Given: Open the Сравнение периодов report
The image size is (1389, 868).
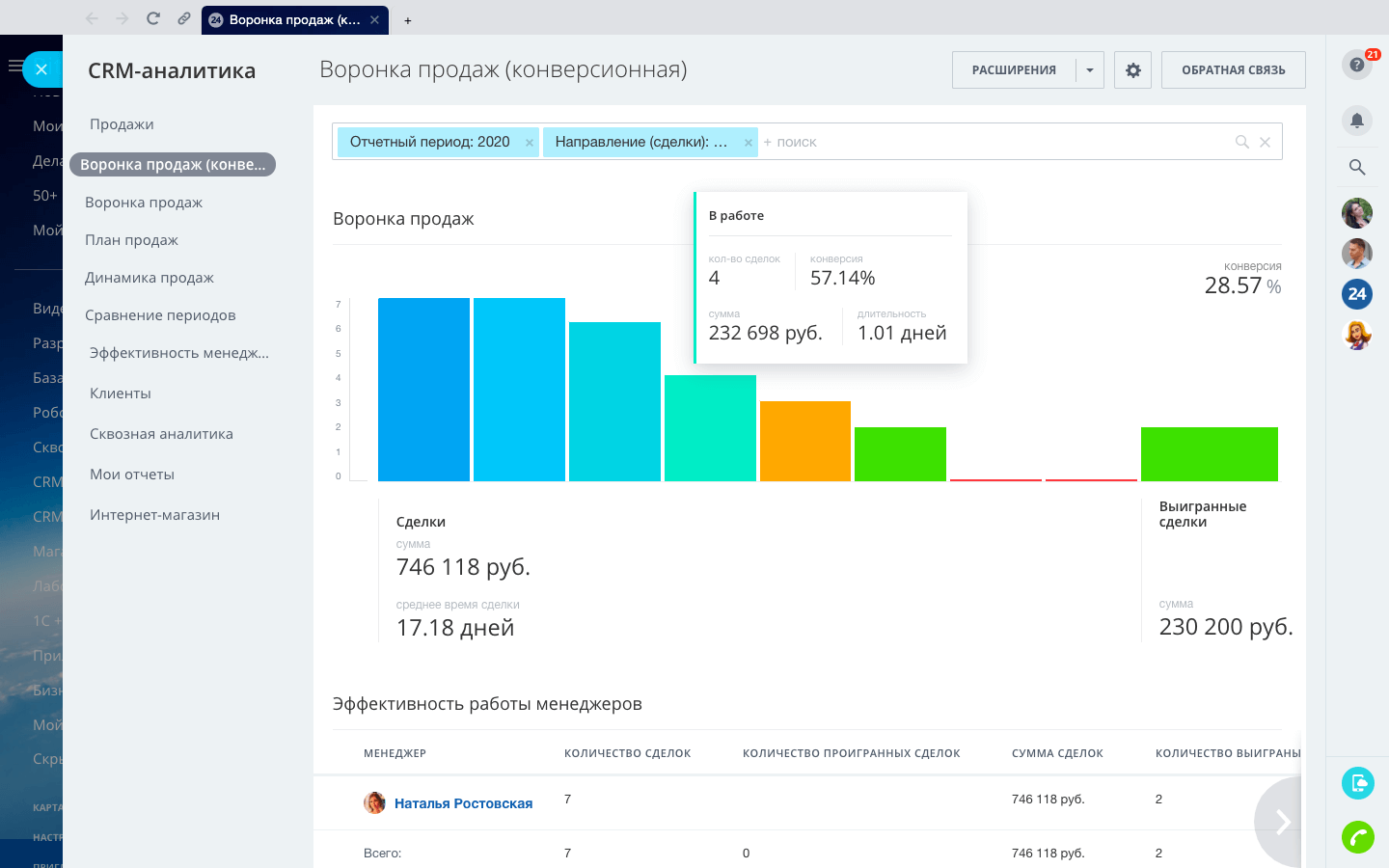Looking at the screenshot, I should pos(160,315).
